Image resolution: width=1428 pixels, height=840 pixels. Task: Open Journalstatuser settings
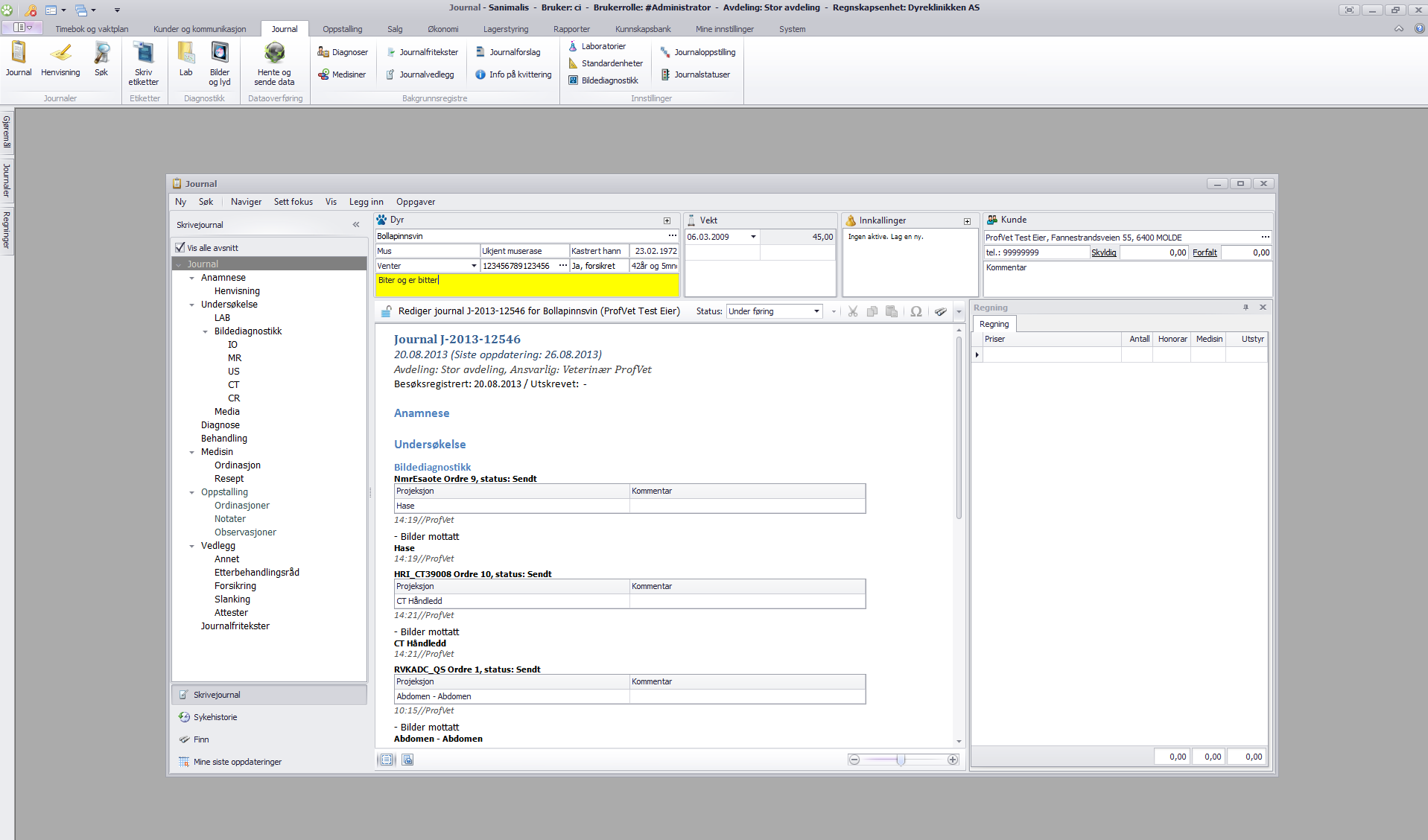pos(695,74)
